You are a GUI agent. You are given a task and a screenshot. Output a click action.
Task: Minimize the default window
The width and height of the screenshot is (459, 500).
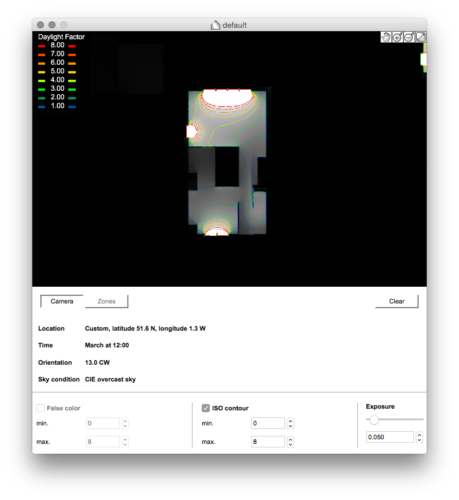52,25
